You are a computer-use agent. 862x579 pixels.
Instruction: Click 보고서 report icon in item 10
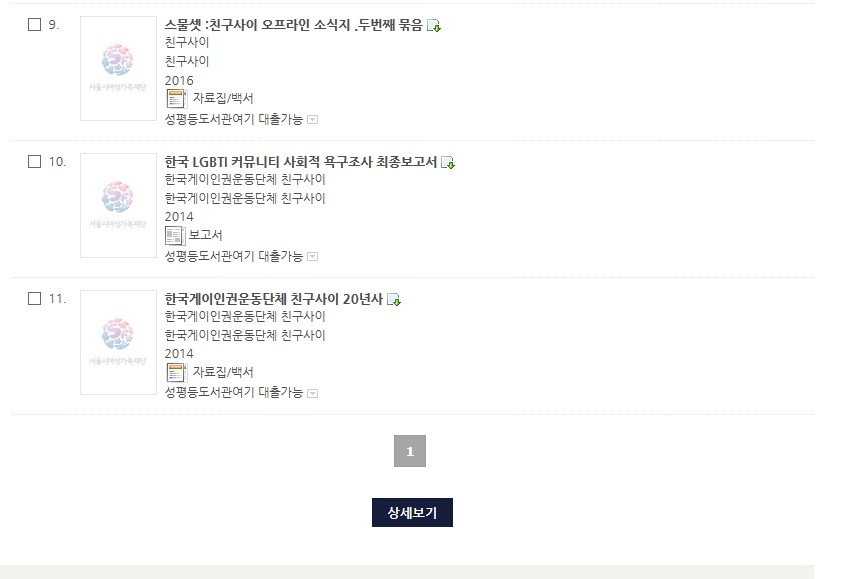pos(175,236)
